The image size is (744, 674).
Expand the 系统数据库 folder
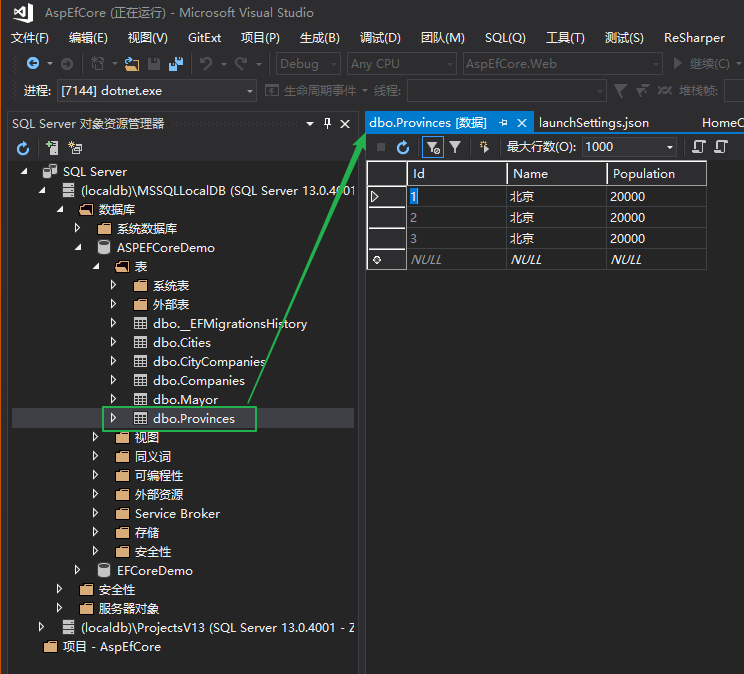[77, 228]
